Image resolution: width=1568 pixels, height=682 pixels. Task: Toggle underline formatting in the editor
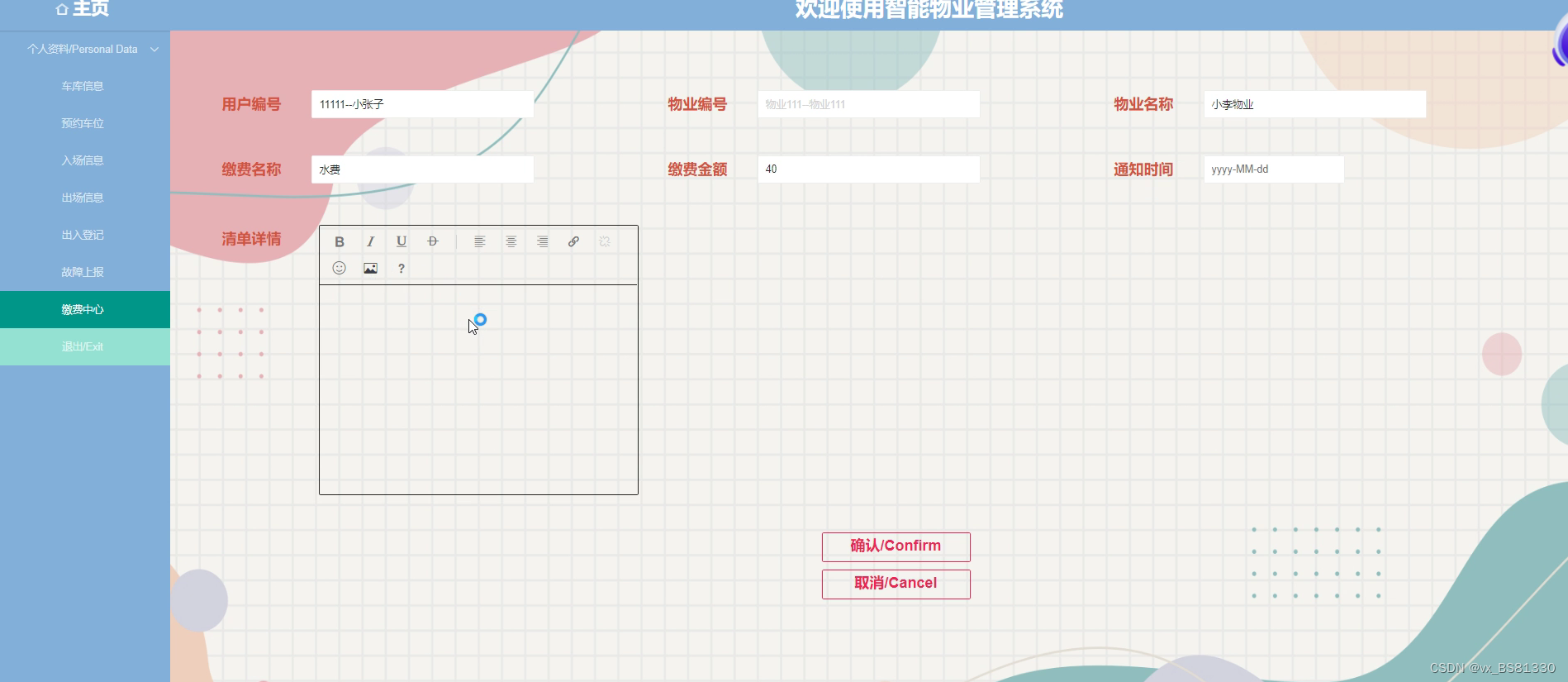pos(402,241)
